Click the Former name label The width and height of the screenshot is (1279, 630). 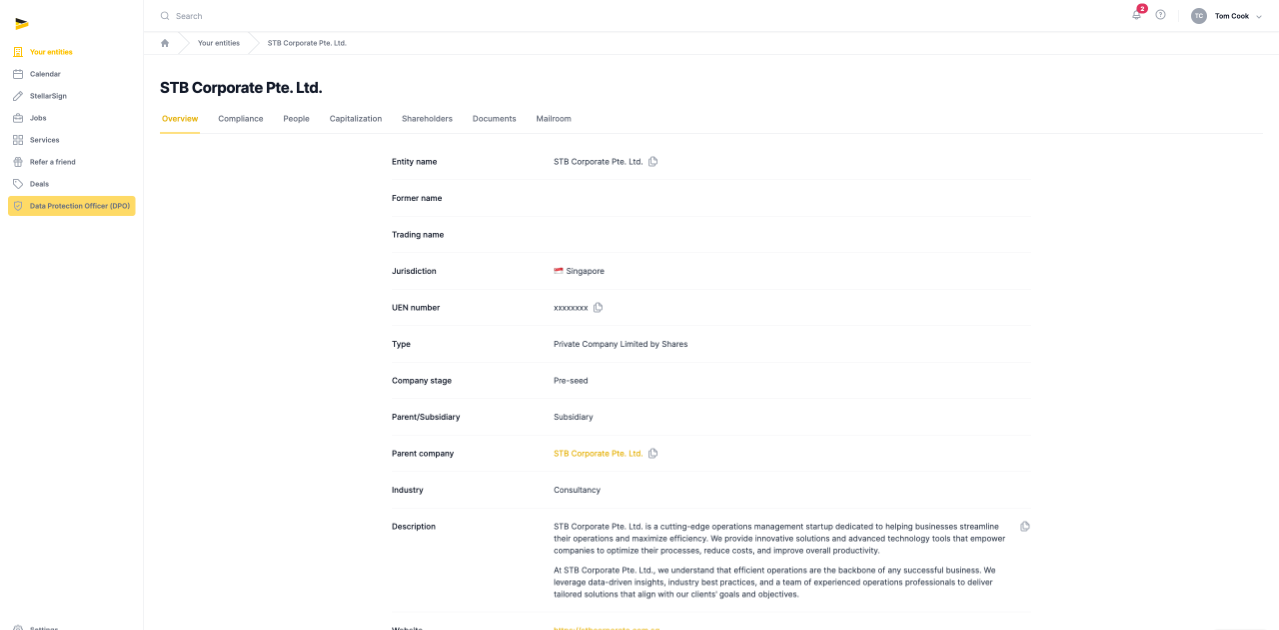417,198
